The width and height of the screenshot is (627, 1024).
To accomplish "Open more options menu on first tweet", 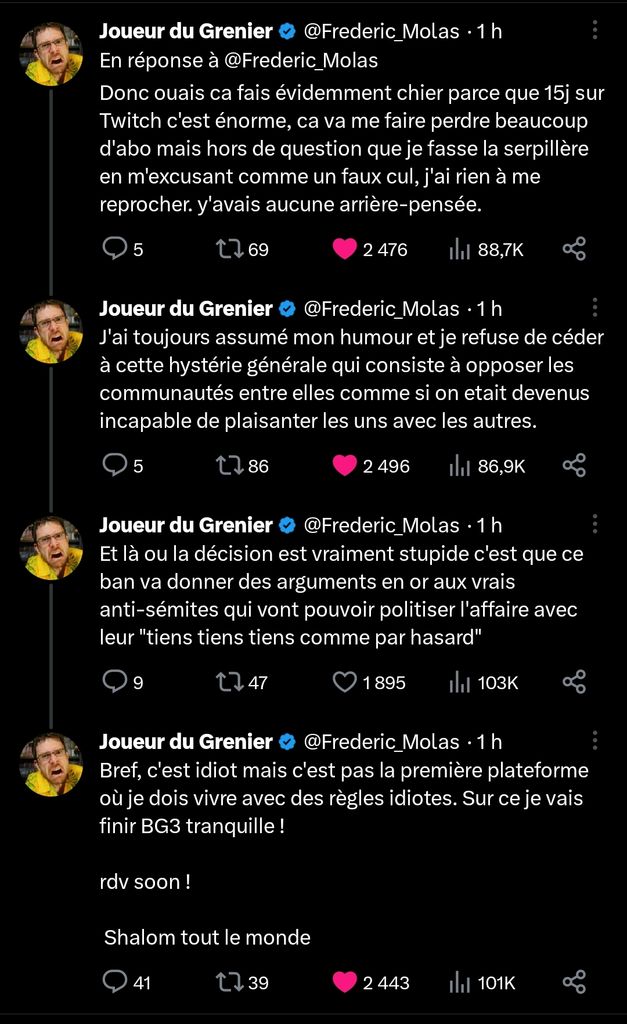I will click(594, 30).
